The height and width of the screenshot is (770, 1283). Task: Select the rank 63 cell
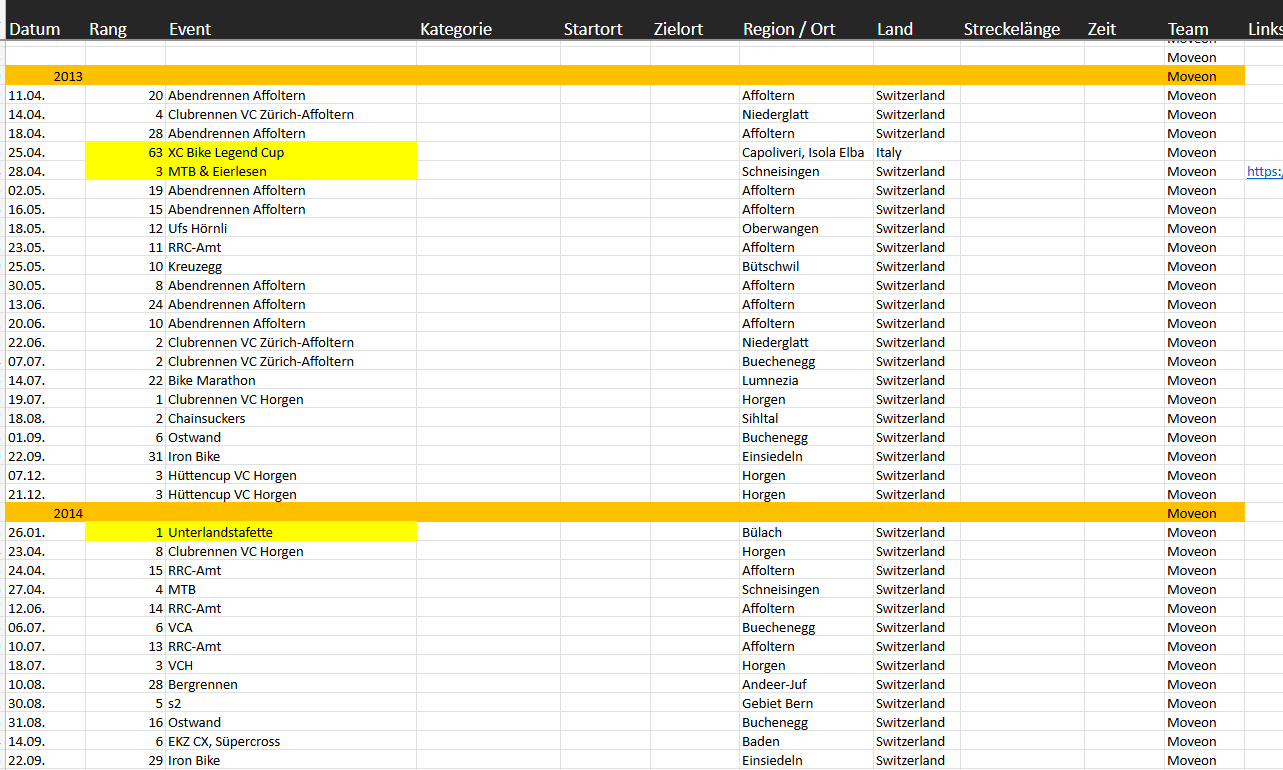[x=125, y=153]
